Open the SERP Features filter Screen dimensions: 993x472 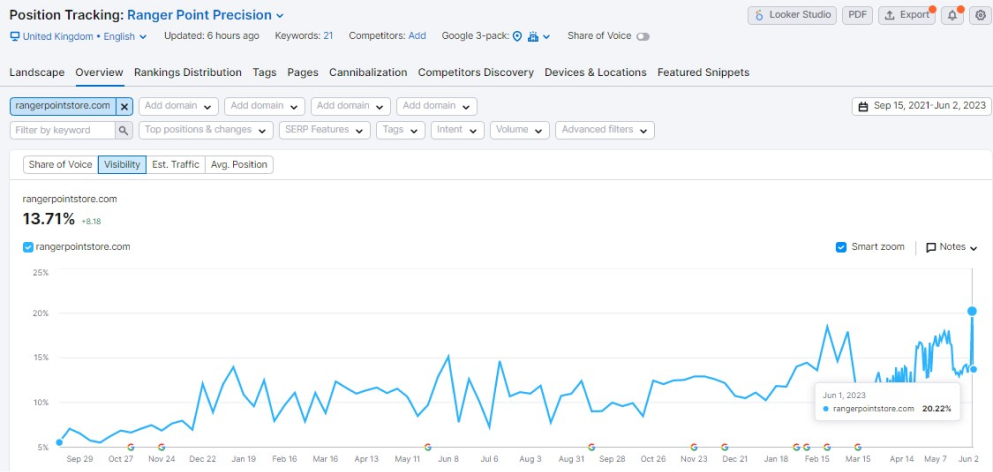pos(324,130)
